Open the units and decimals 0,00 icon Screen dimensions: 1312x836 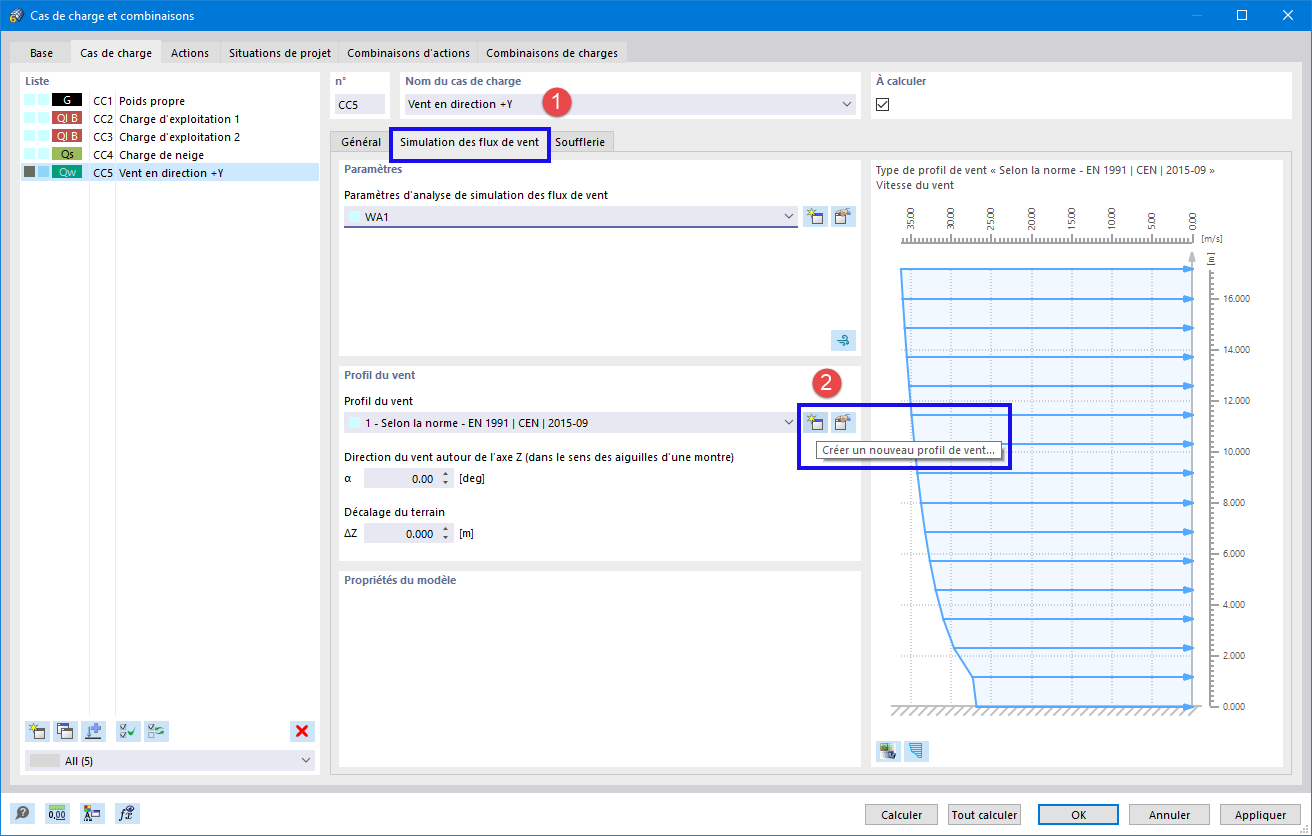(x=57, y=814)
